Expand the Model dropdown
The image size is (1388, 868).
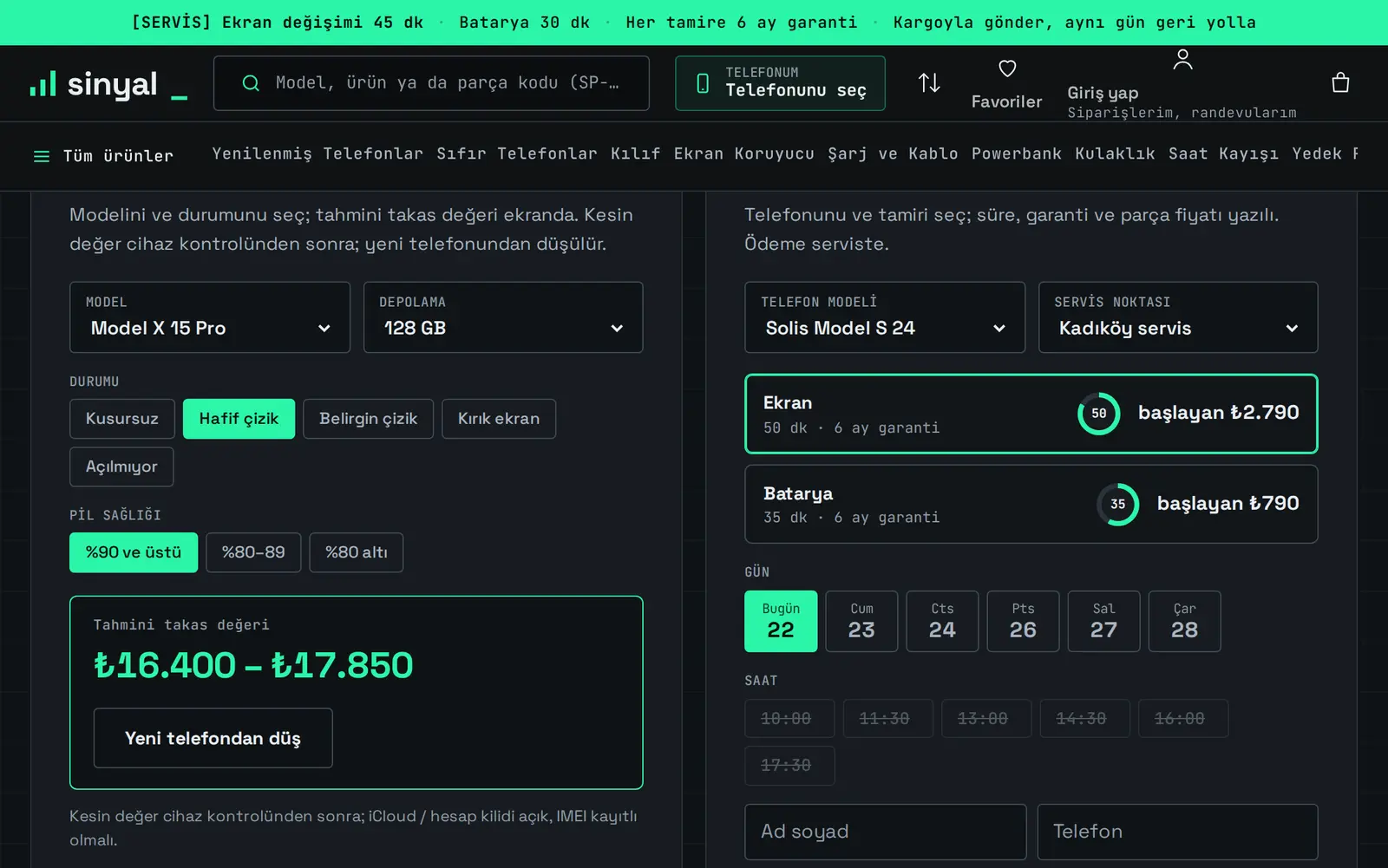[x=210, y=317]
